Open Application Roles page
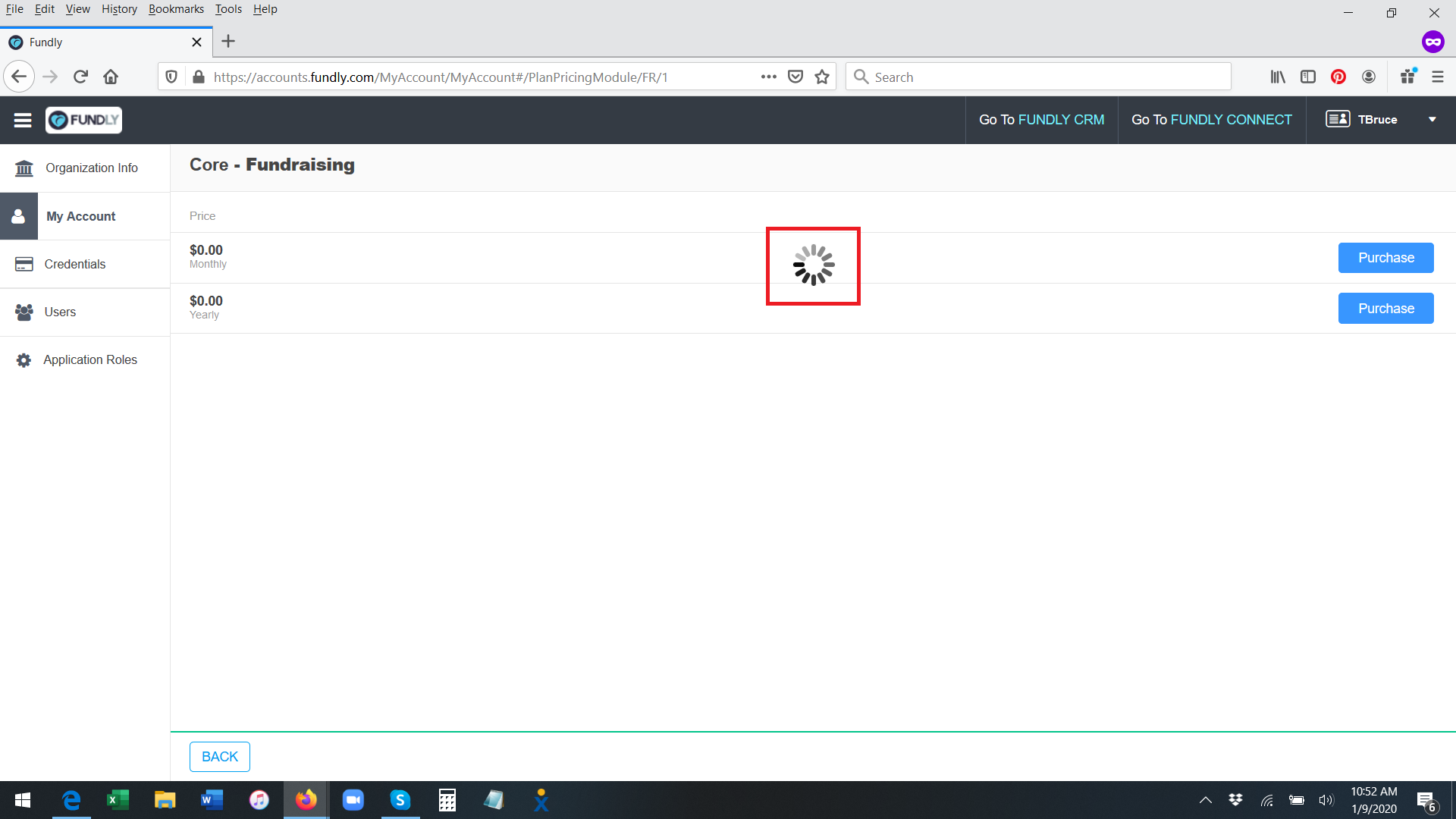This screenshot has height=819, width=1456. coord(85,359)
